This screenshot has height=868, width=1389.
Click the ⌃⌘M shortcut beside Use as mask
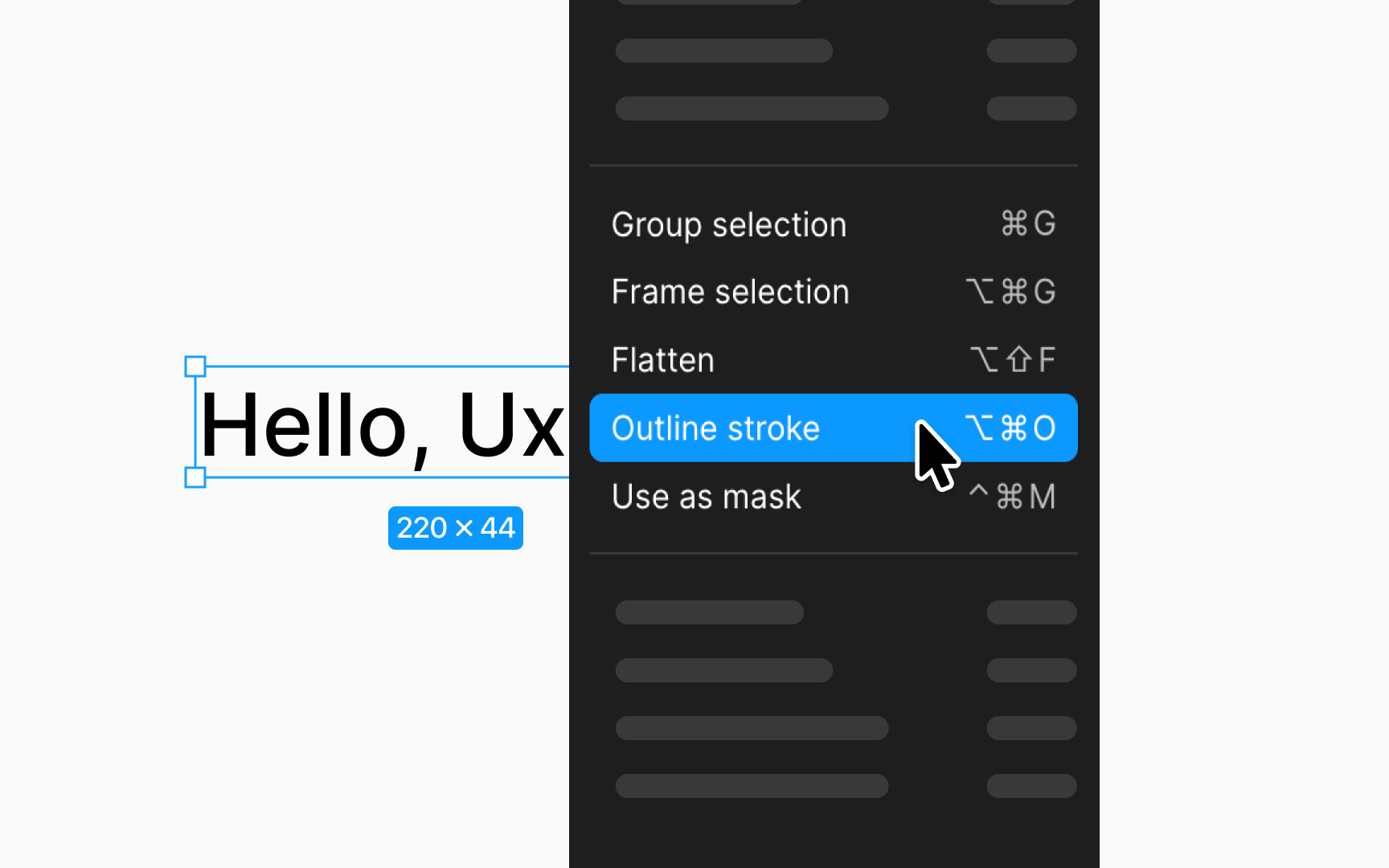(x=1012, y=496)
